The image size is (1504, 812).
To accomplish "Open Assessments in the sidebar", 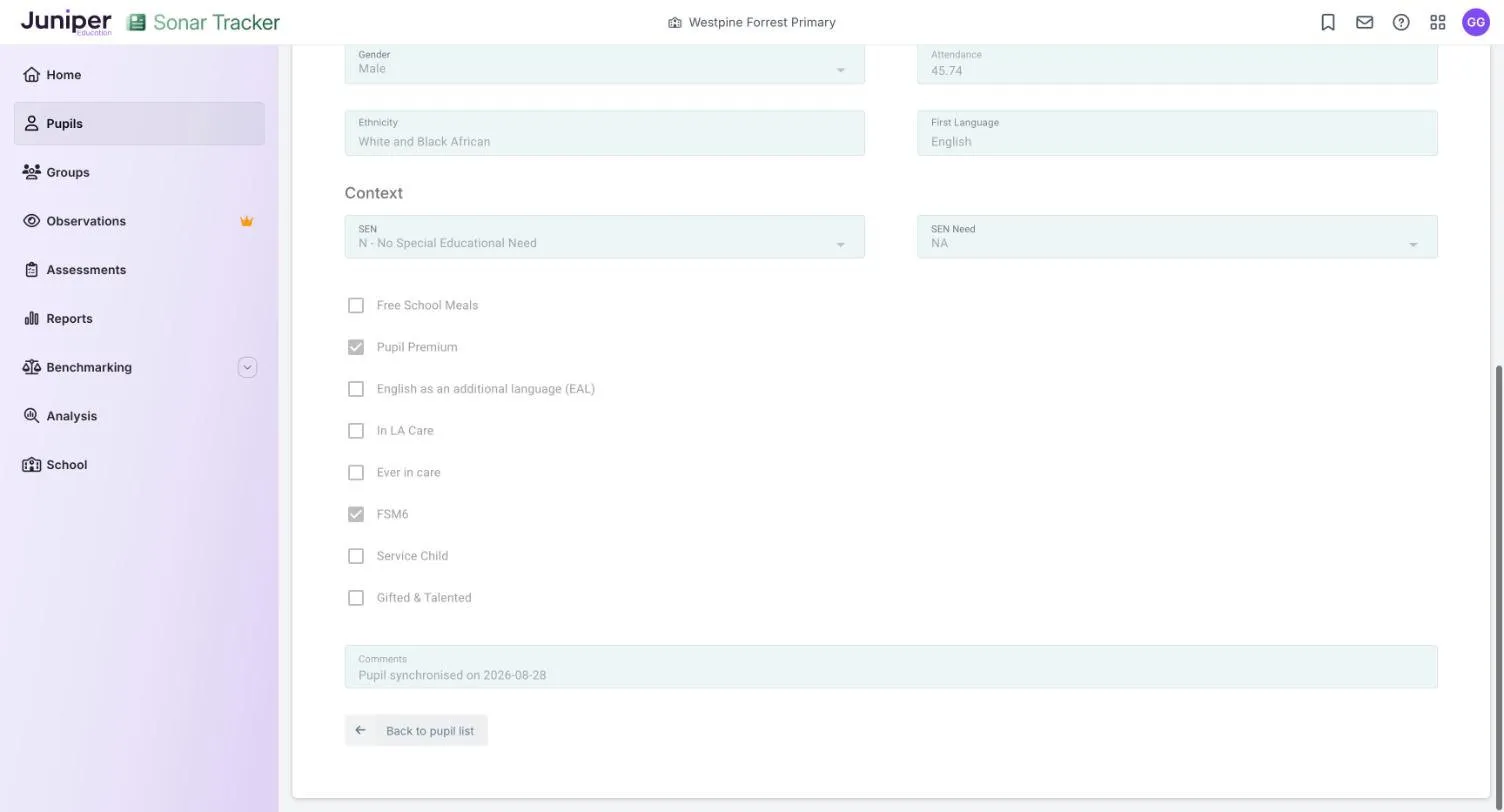I will coord(139,270).
